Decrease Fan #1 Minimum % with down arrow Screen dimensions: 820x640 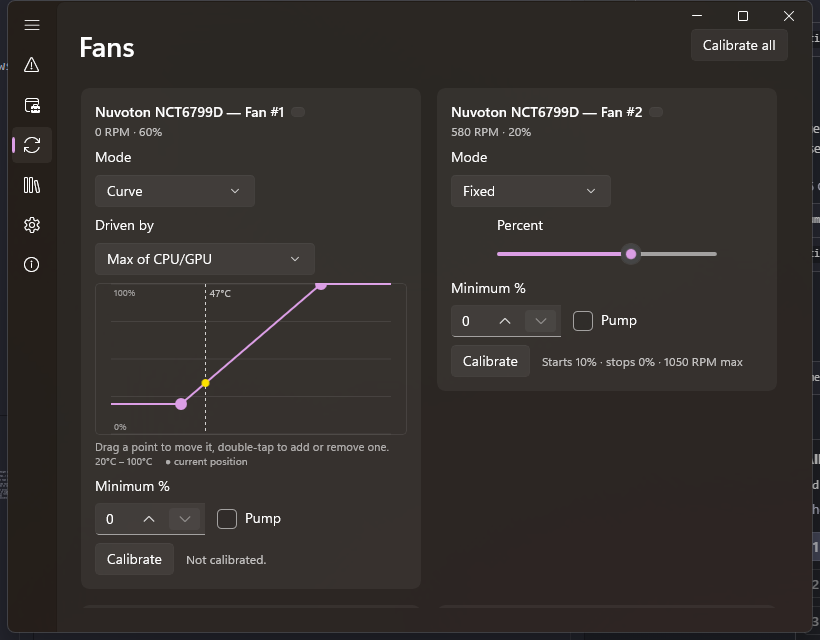point(185,519)
